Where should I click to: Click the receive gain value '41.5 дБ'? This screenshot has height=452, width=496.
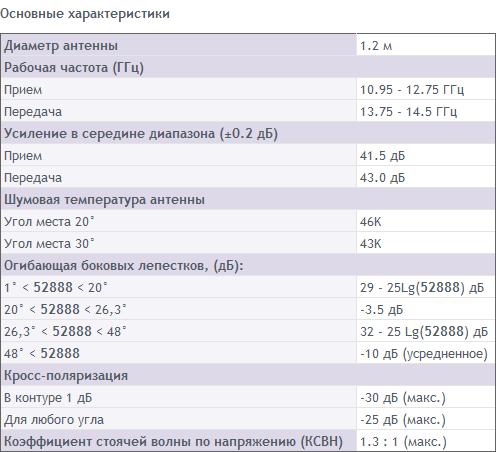pos(382,156)
